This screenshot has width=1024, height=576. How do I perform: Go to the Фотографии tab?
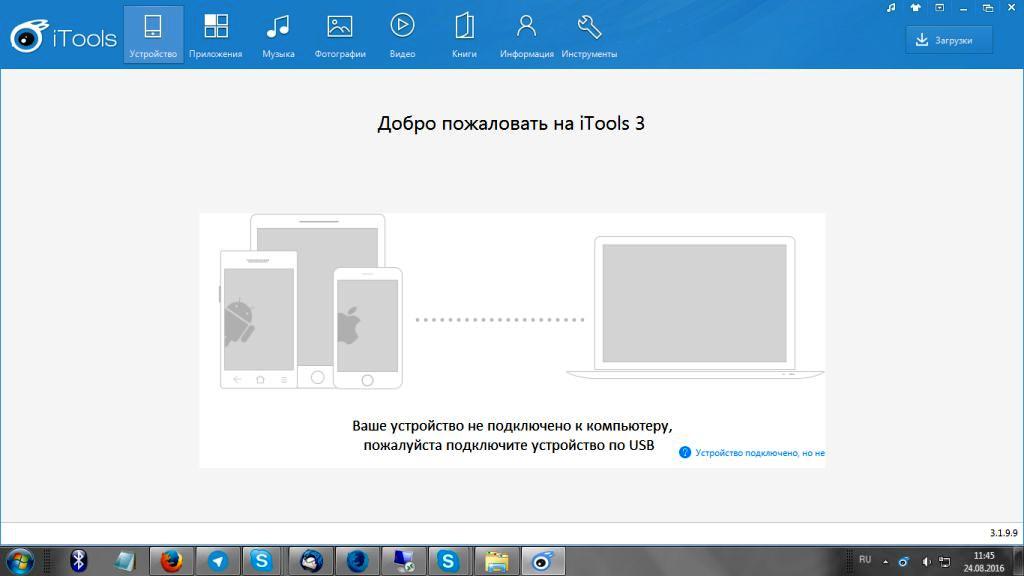(340, 35)
